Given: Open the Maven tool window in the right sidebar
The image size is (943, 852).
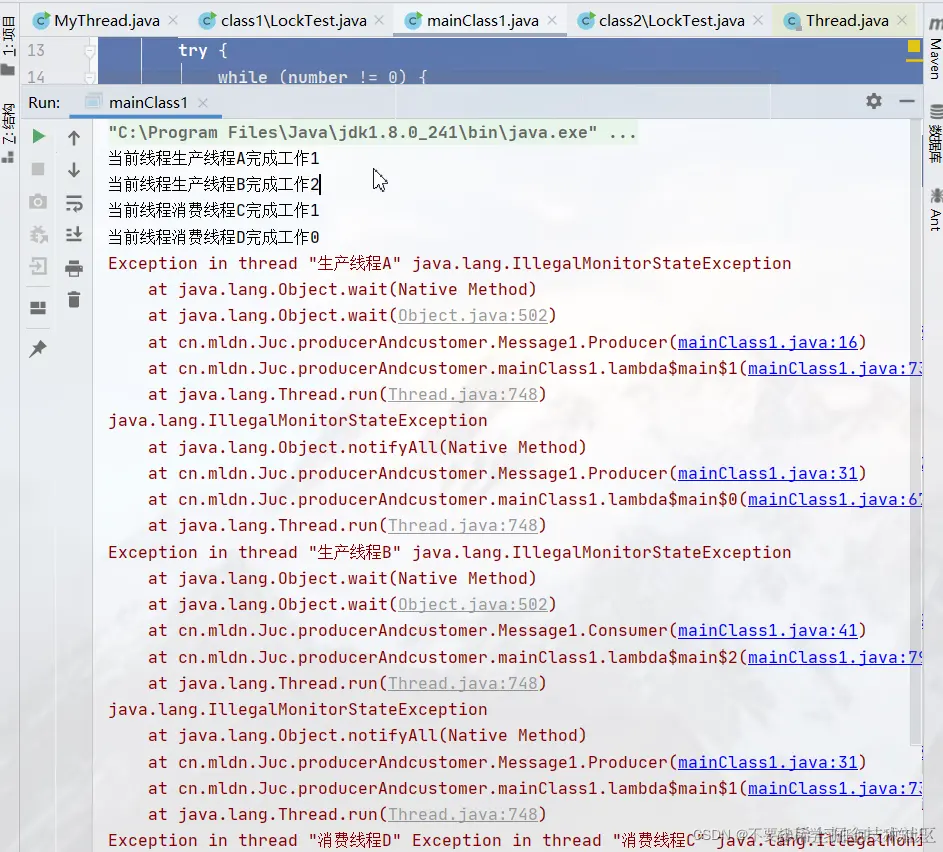Looking at the screenshot, I should pos(935,51).
